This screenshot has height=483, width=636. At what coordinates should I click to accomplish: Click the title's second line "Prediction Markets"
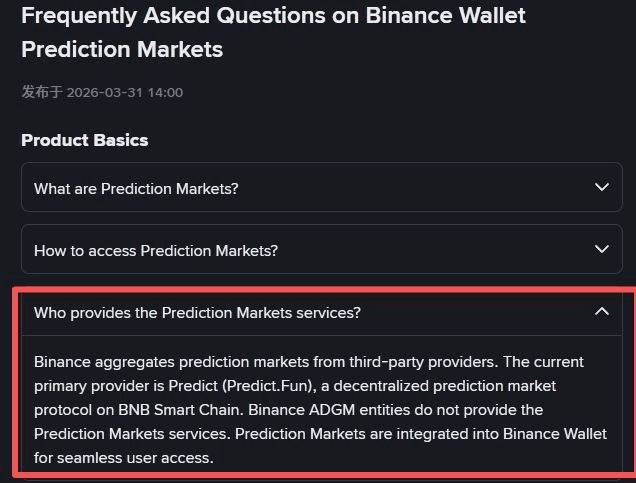pos(122,49)
